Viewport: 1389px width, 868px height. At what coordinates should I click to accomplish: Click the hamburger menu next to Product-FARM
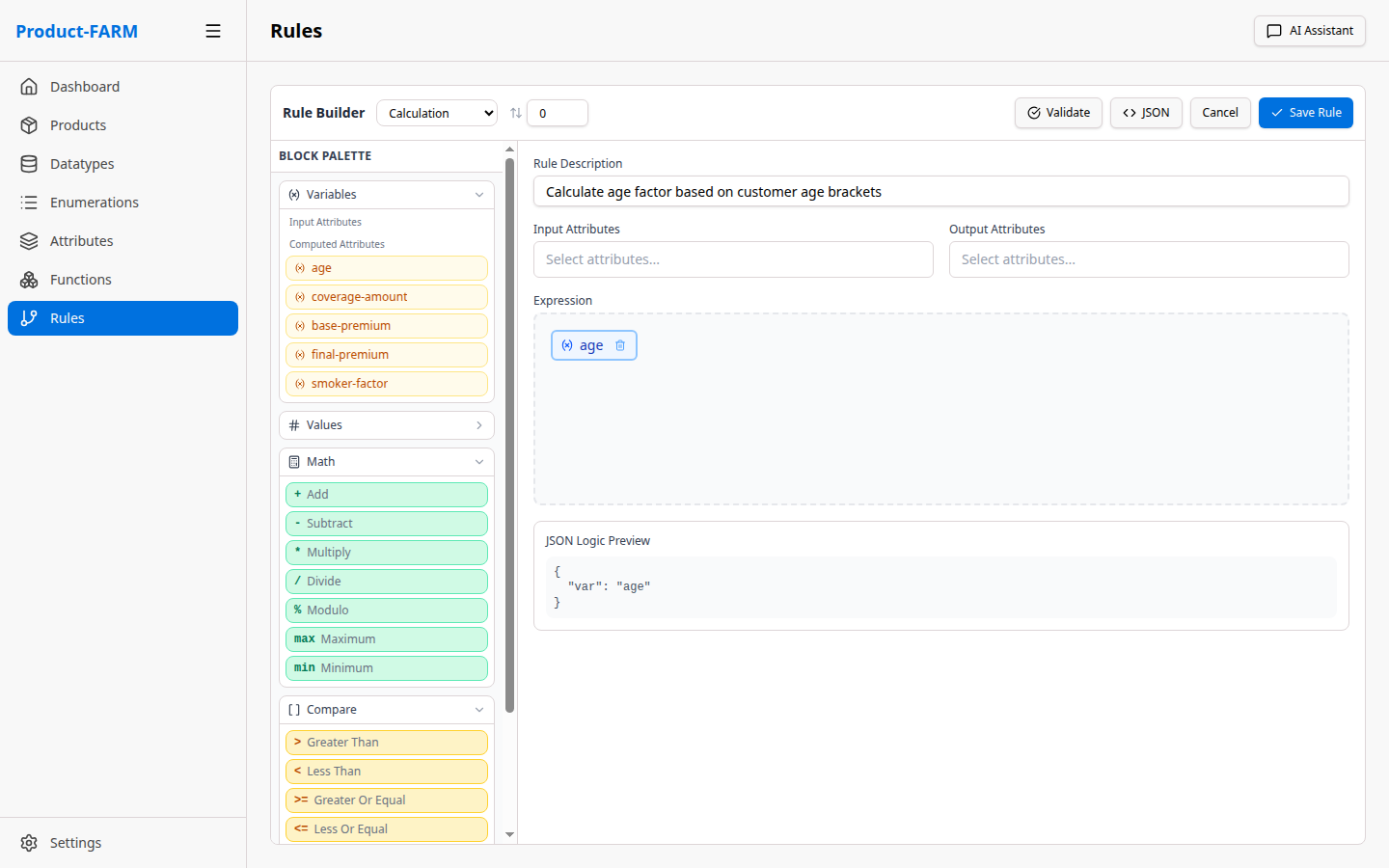[213, 30]
